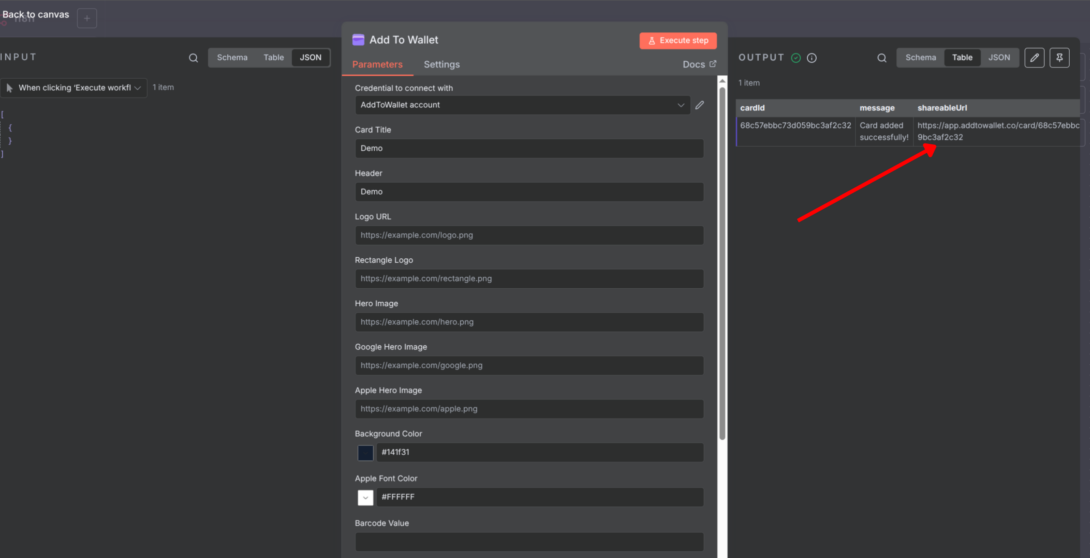The width and height of the screenshot is (1090, 558).
Task: Expand the 'When clicking Execute workflow' dropdown
Action: (74, 88)
